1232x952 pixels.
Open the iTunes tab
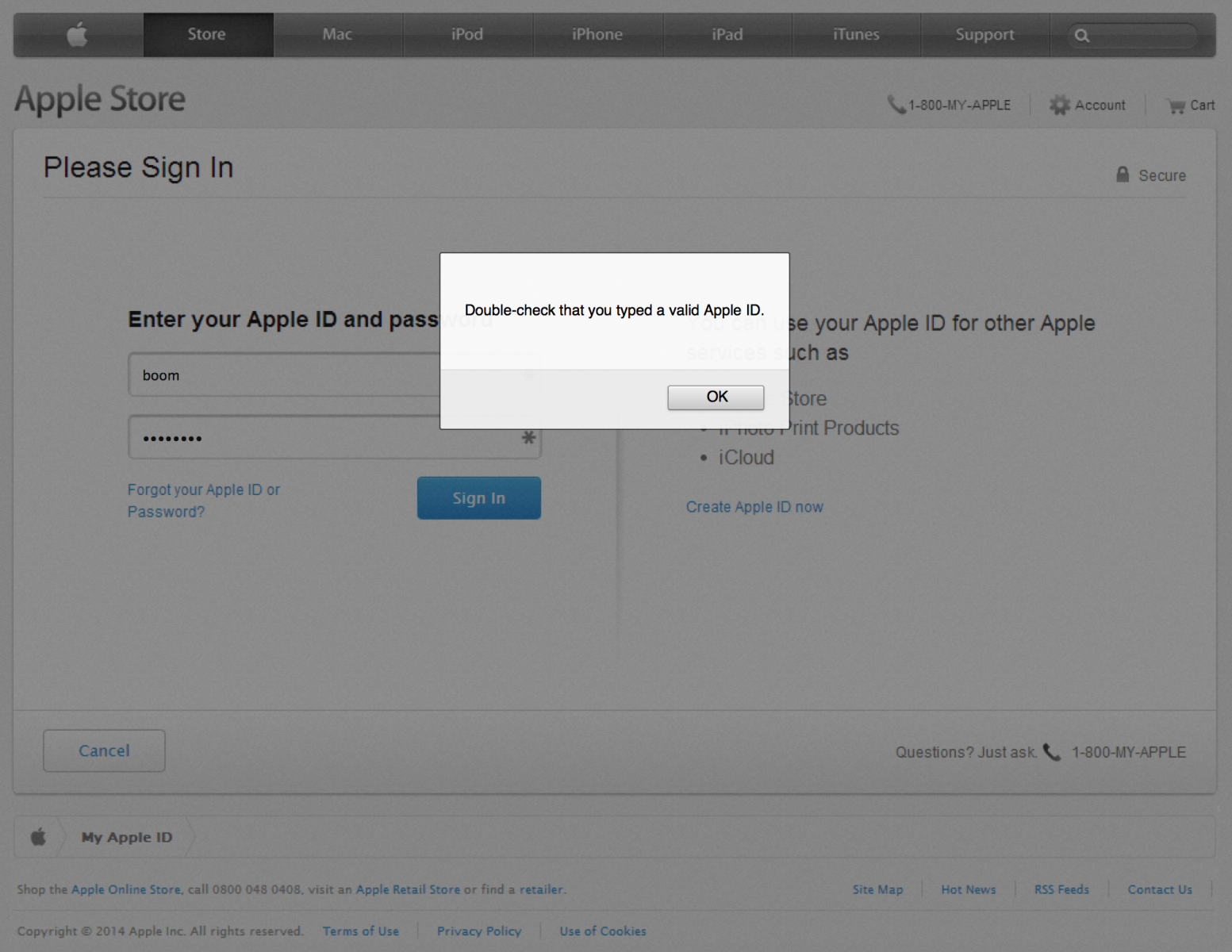[857, 35]
